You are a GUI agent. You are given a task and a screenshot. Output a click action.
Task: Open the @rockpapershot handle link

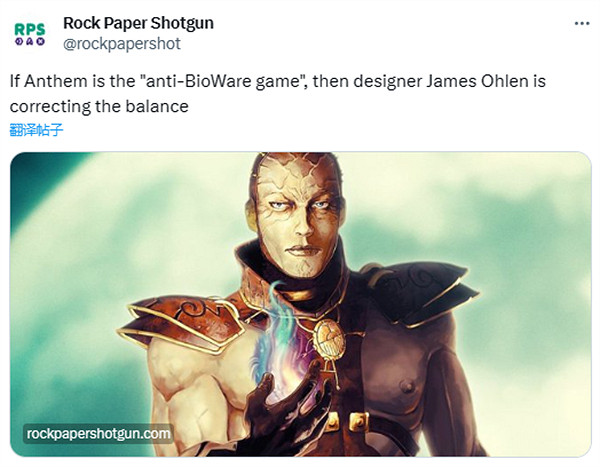122,44
